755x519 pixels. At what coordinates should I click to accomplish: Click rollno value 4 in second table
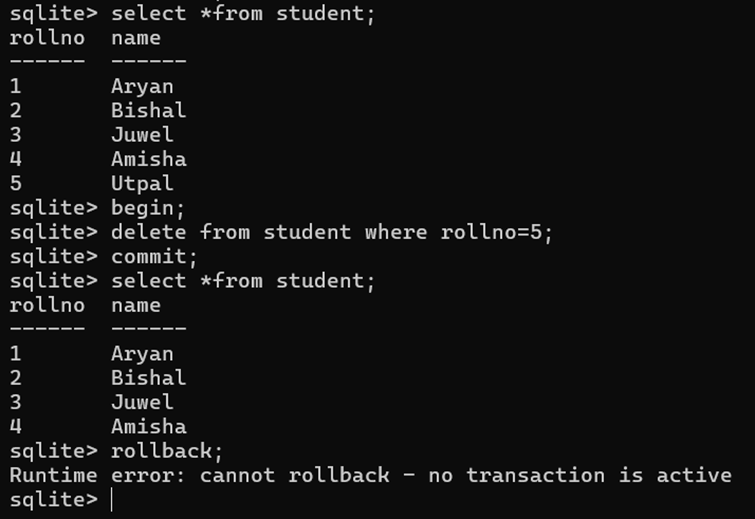[x=15, y=427]
